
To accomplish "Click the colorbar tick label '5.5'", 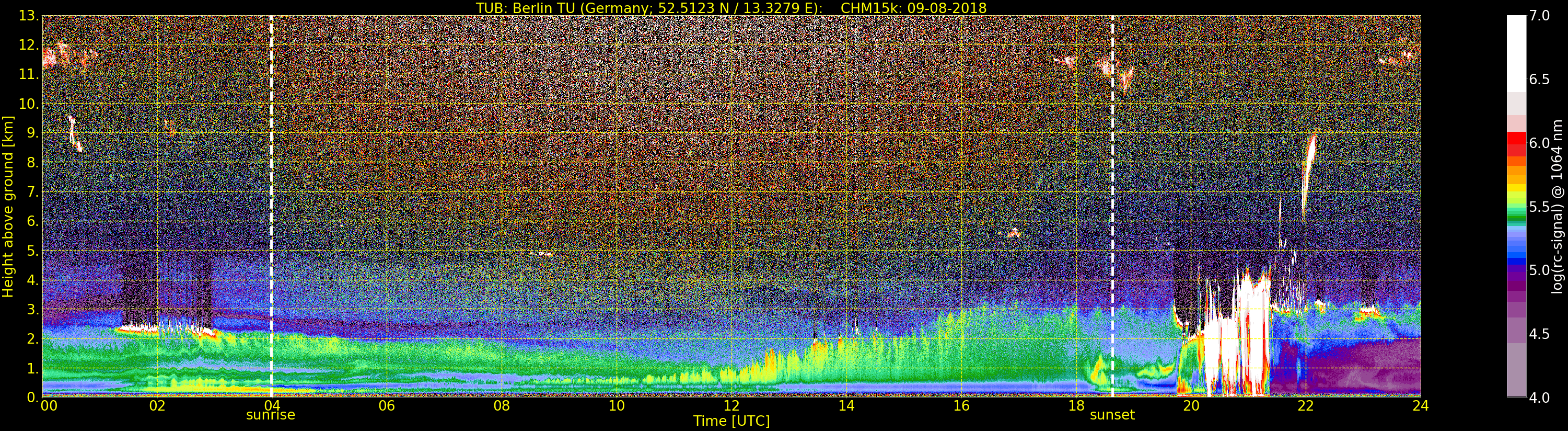I will (1539, 207).
